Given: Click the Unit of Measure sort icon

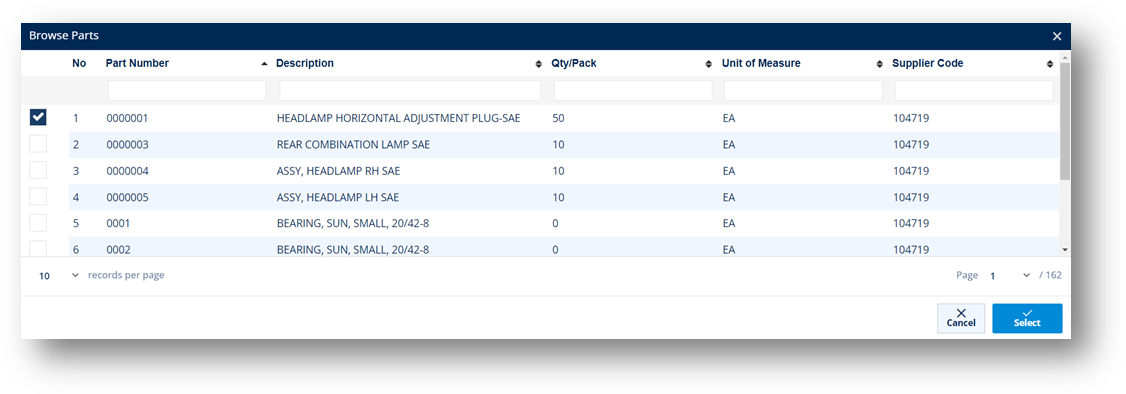Looking at the screenshot, I should [x=880, y=64].
